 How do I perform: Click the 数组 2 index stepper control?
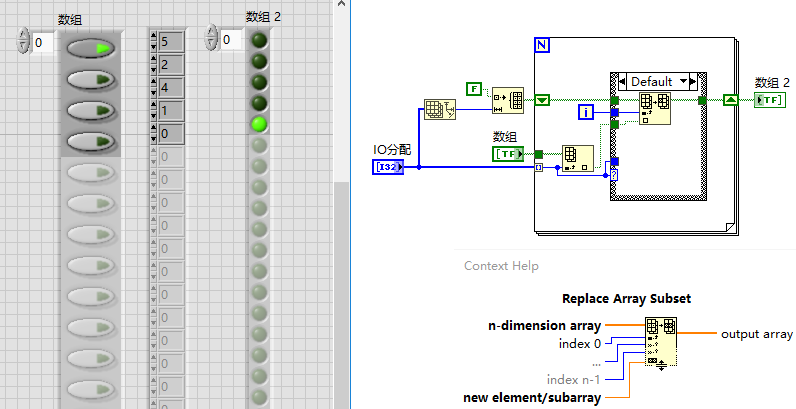pyautogui.click(x=211, y=39)
